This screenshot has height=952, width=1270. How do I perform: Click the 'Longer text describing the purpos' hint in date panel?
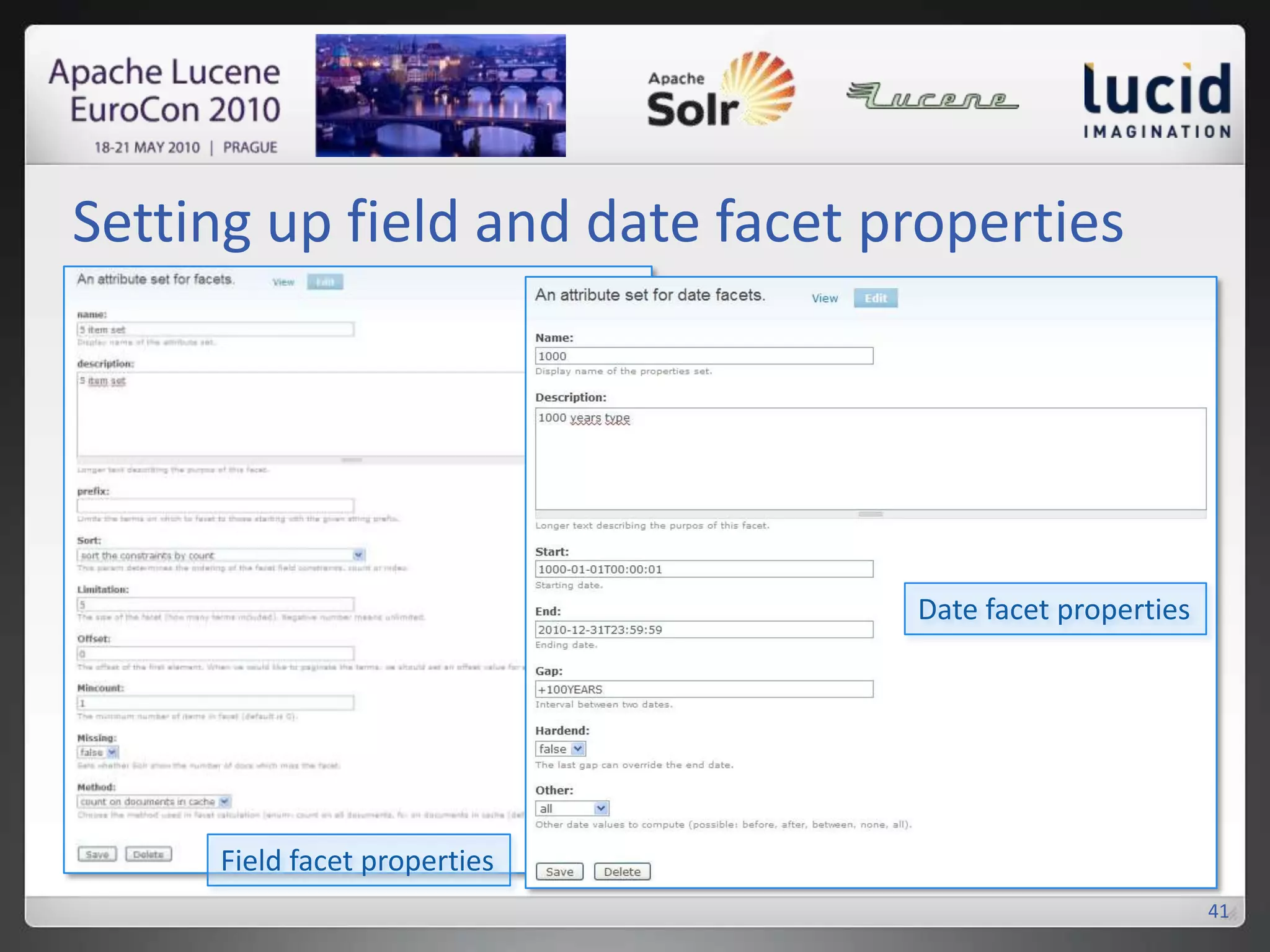(652, 526)
